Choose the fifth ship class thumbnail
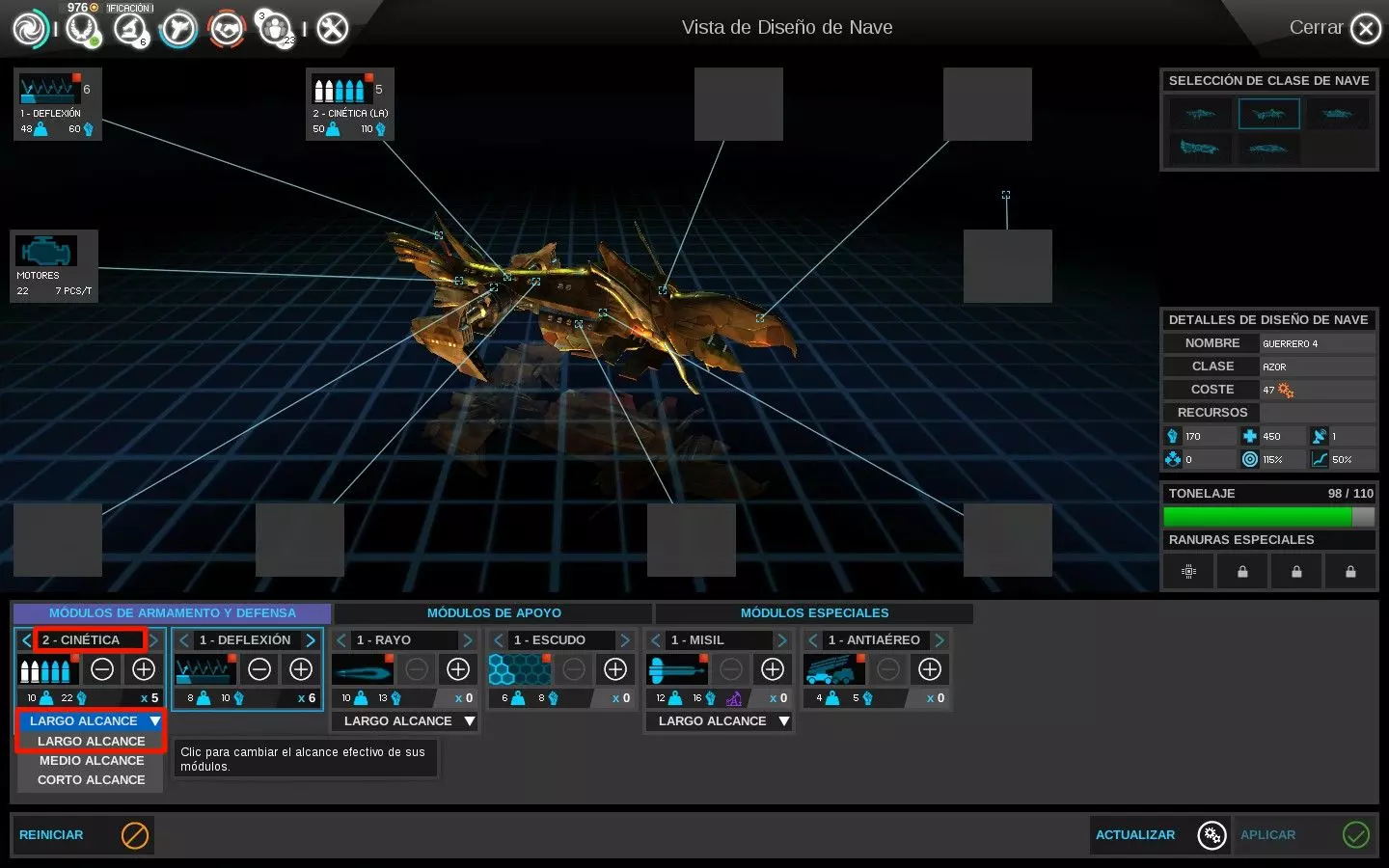 pos(1268,149)
